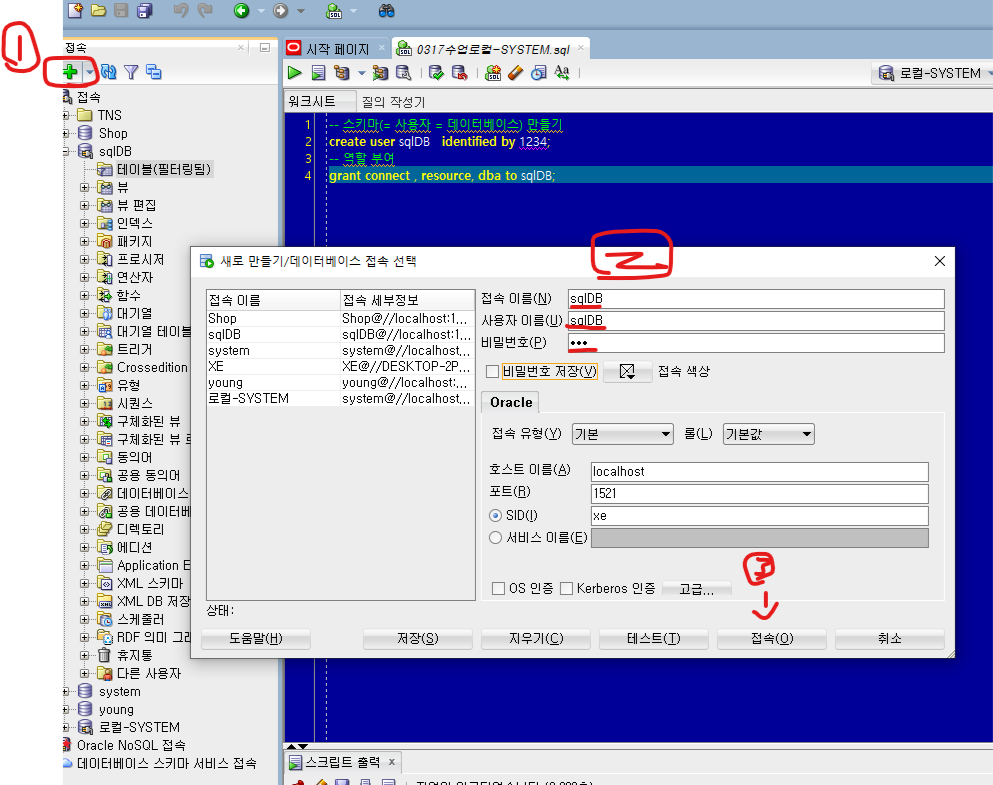The width and height of the screenshot is (993, 785).
Task: Run statement with the green play icon
Action: click(294, 73)
